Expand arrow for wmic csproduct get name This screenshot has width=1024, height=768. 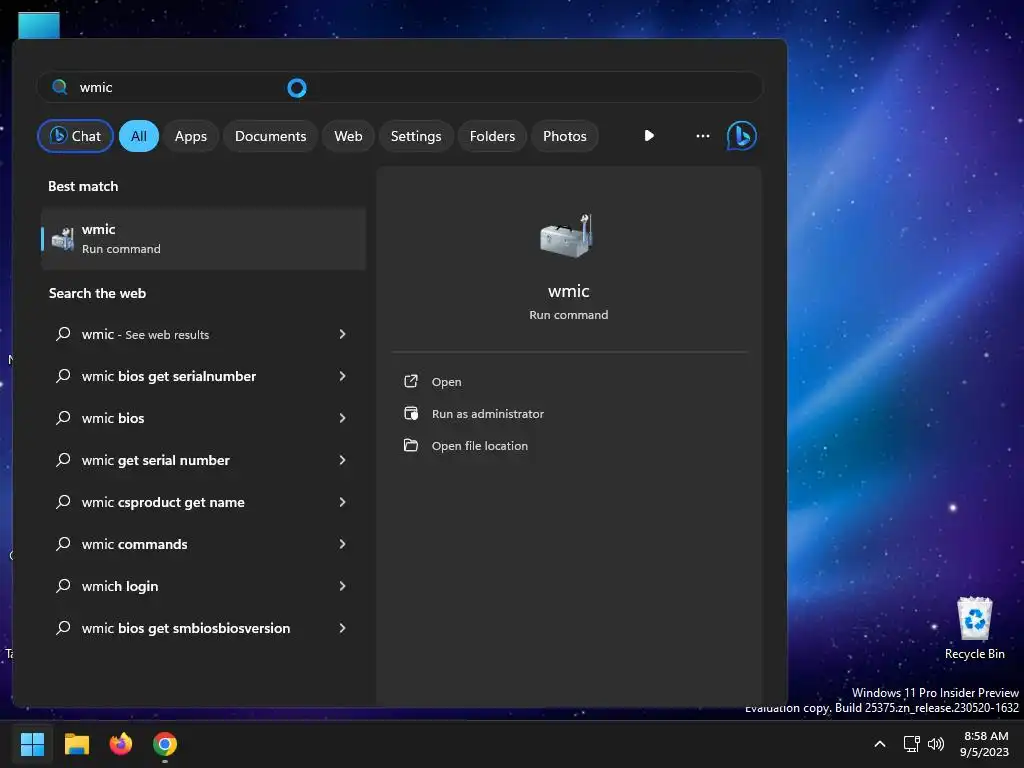(x=342, y=502)
